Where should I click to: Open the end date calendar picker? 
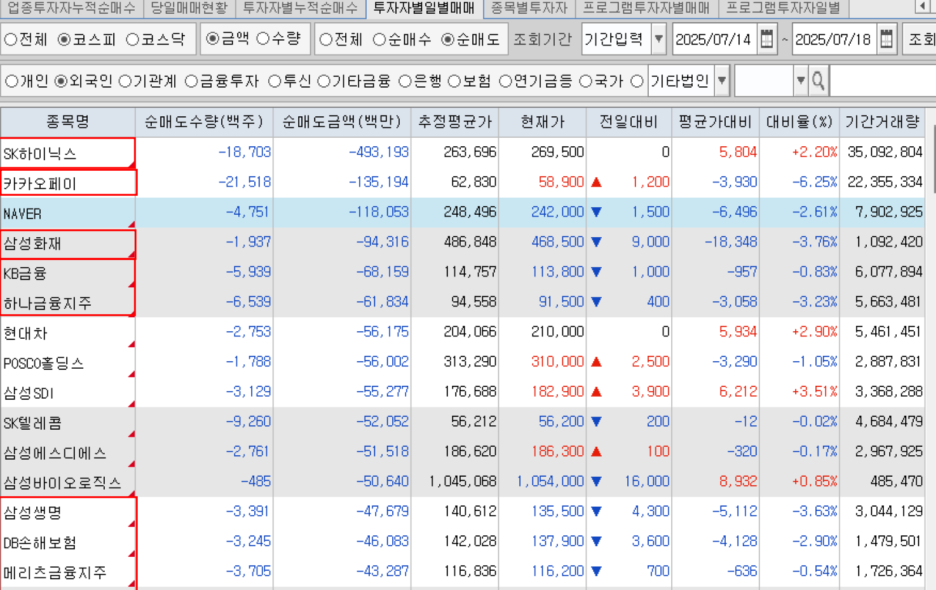(x=886, y=41)
